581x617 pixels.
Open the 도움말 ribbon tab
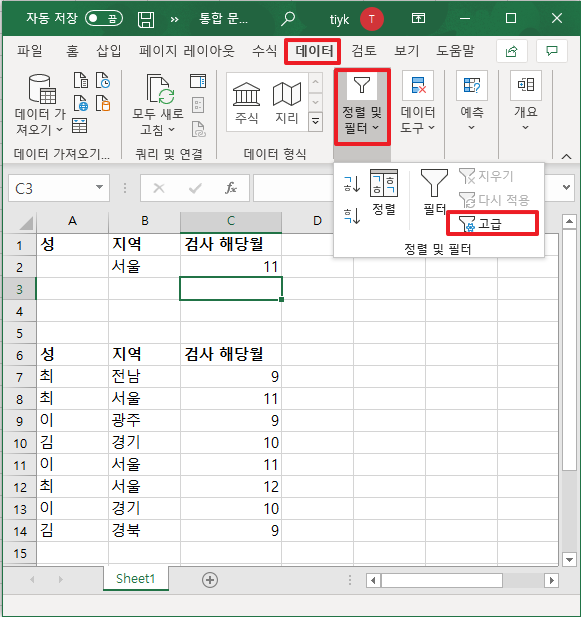(455, 51)
